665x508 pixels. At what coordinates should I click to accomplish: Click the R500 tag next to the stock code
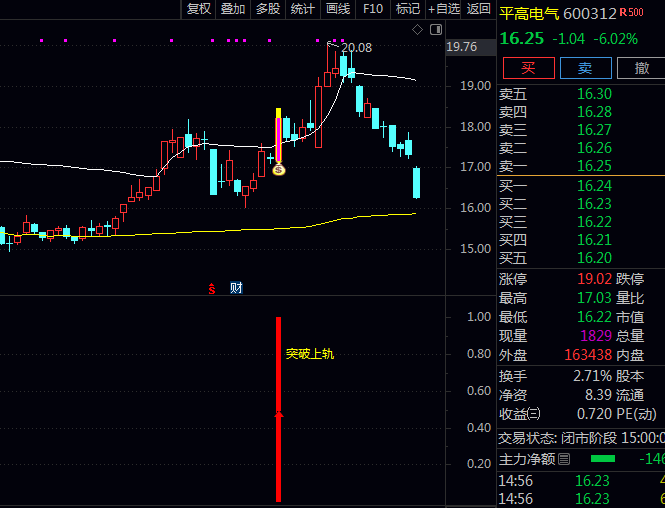(631, 12)
